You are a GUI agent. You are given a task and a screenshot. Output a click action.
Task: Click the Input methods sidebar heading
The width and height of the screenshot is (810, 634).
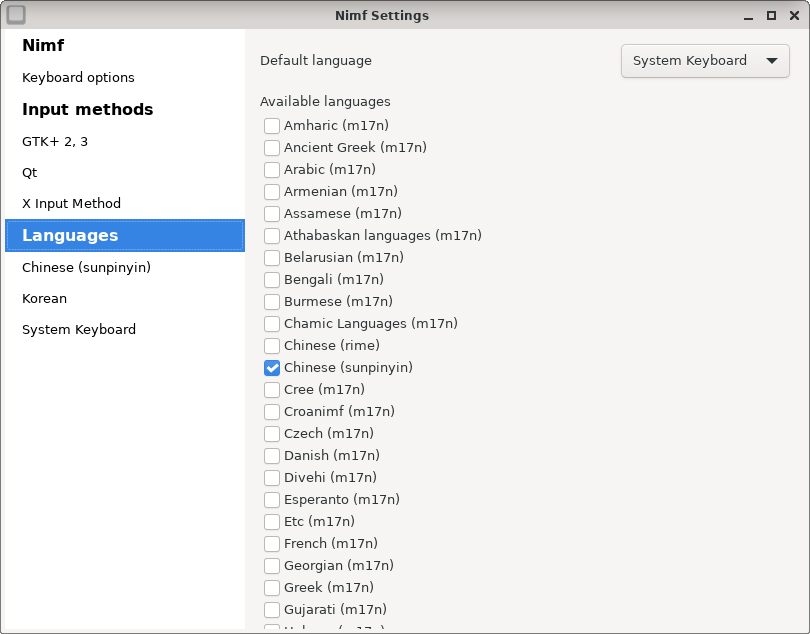[x=88, y=110]
